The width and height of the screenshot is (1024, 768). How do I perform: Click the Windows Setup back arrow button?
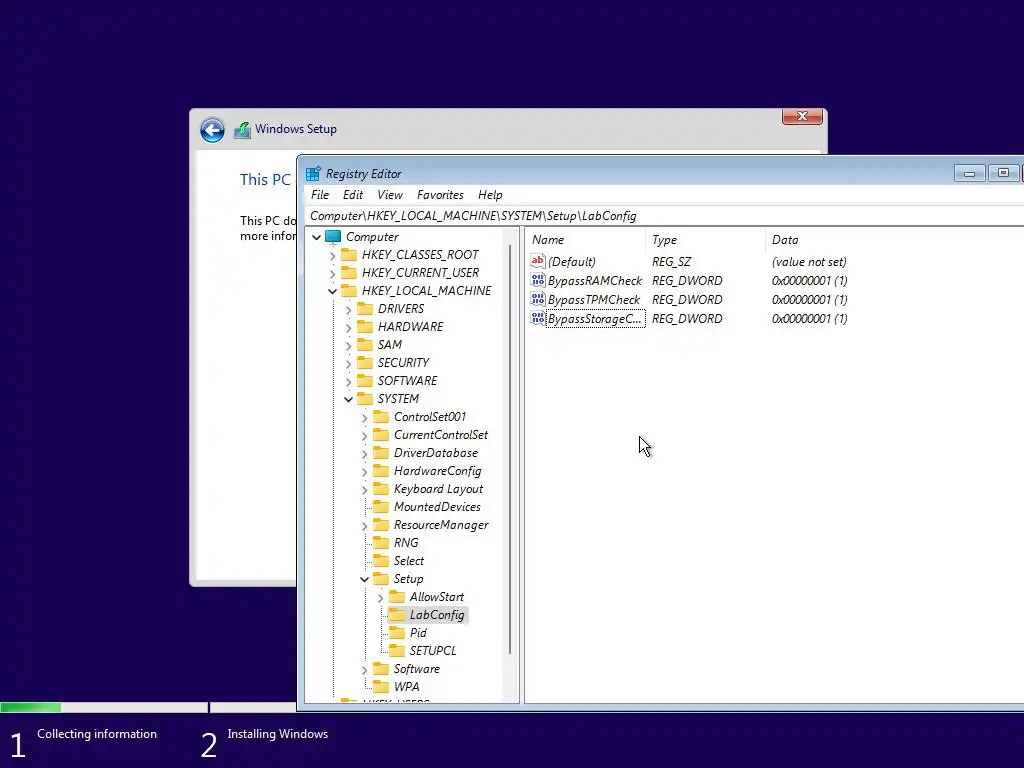click(212, 130)
